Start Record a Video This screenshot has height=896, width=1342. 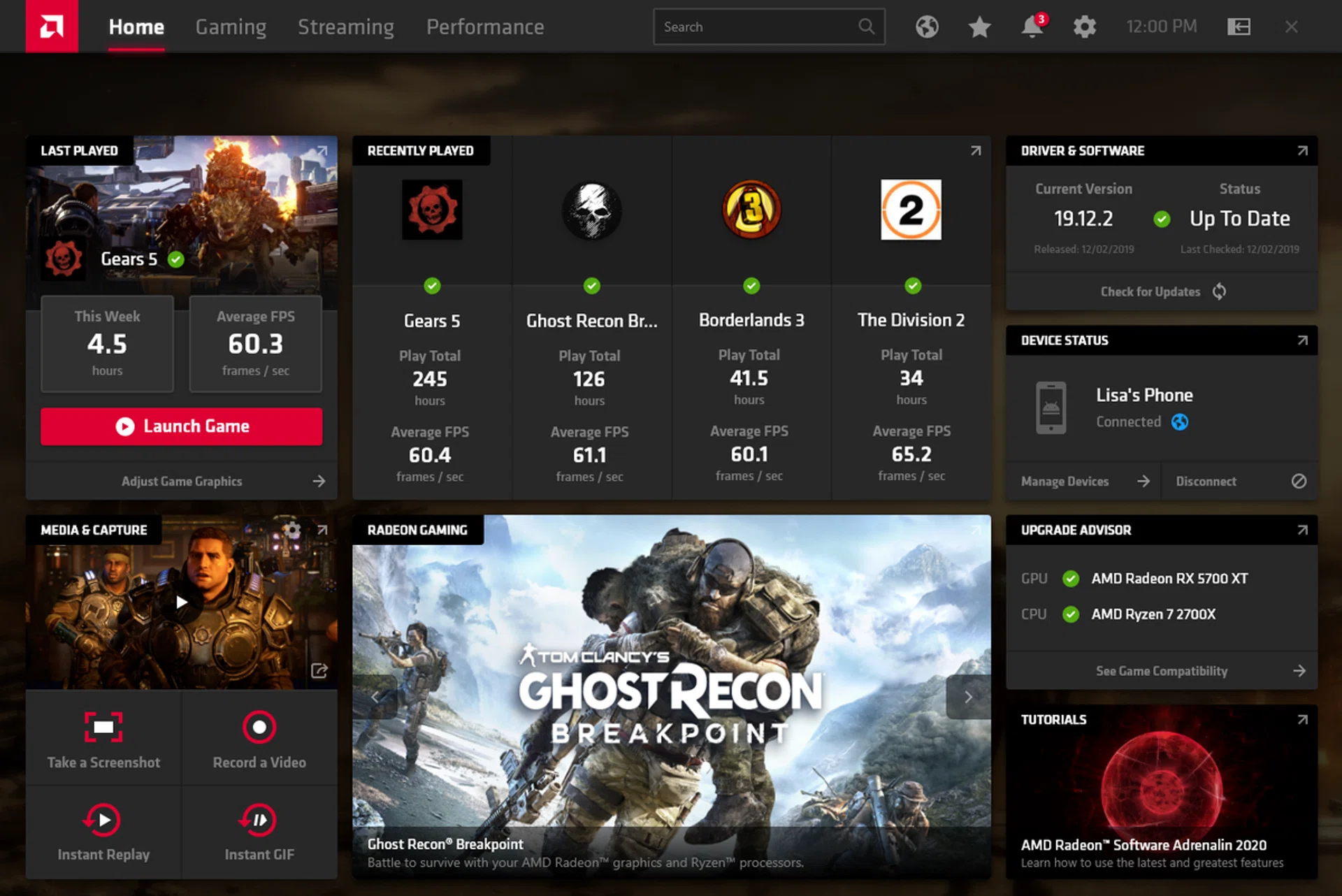[259, 727]
